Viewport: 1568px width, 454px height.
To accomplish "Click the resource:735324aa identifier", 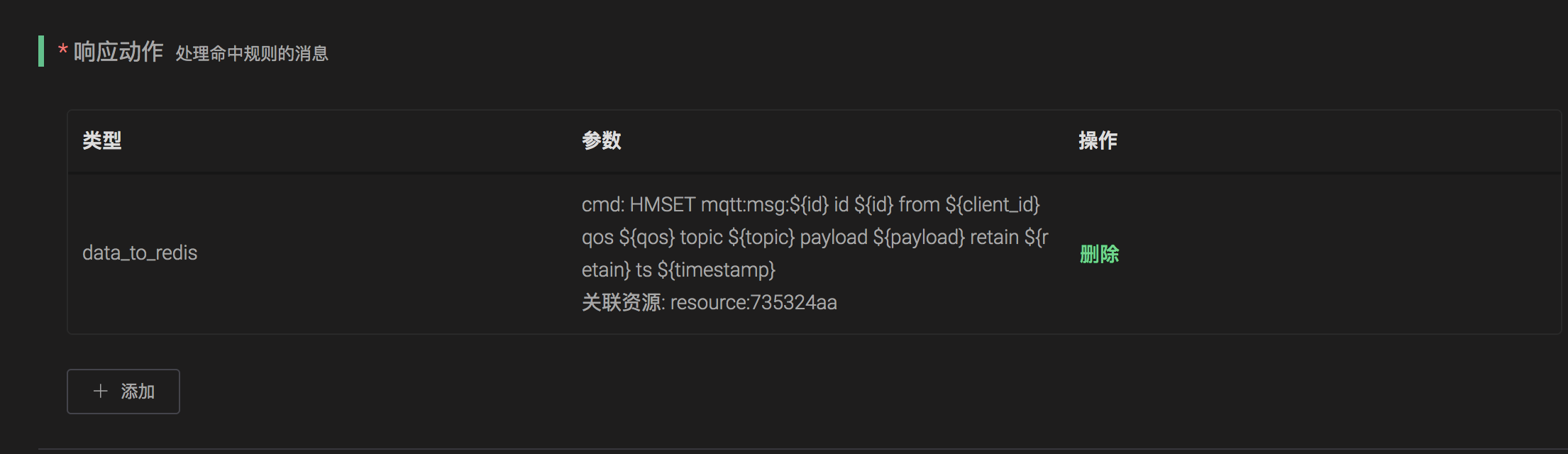I will coord(753,303).
